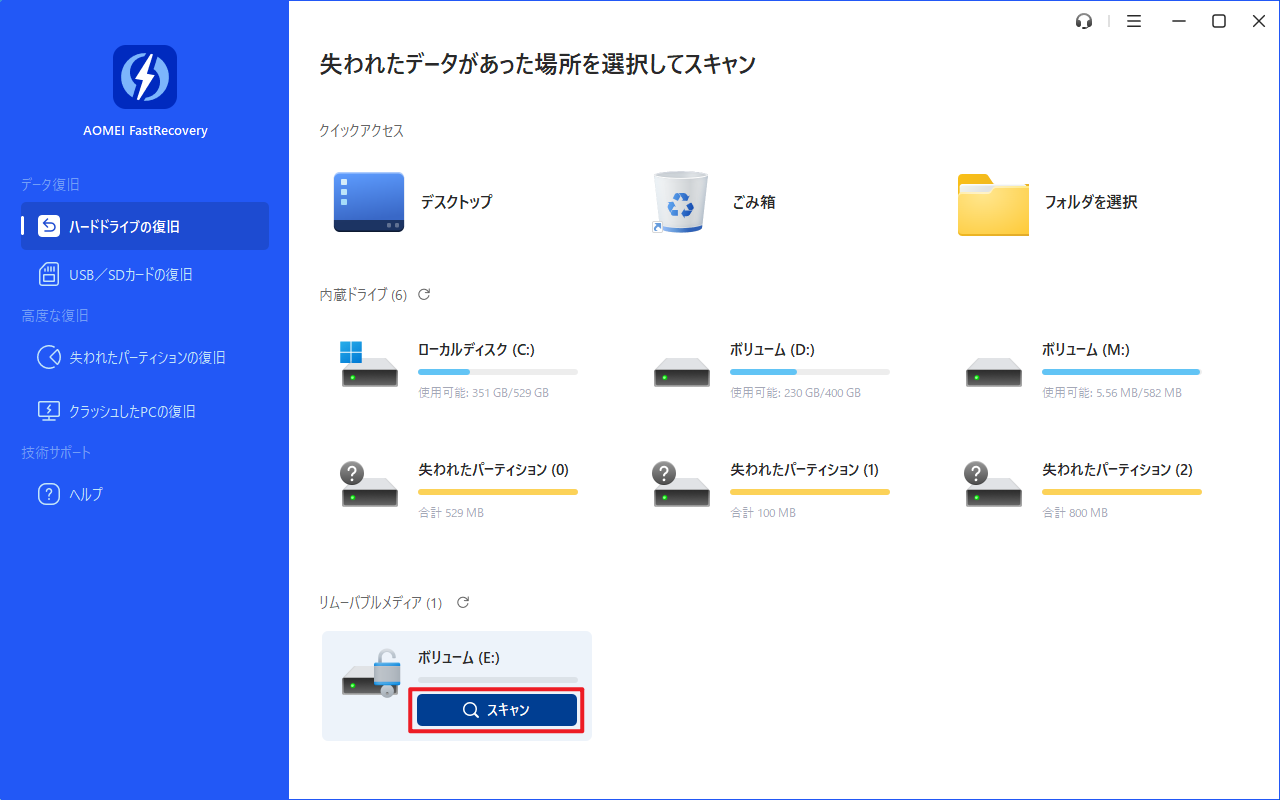
Task: Refresh the リムーバブルメディア list
Action: (x=462, y=602)
